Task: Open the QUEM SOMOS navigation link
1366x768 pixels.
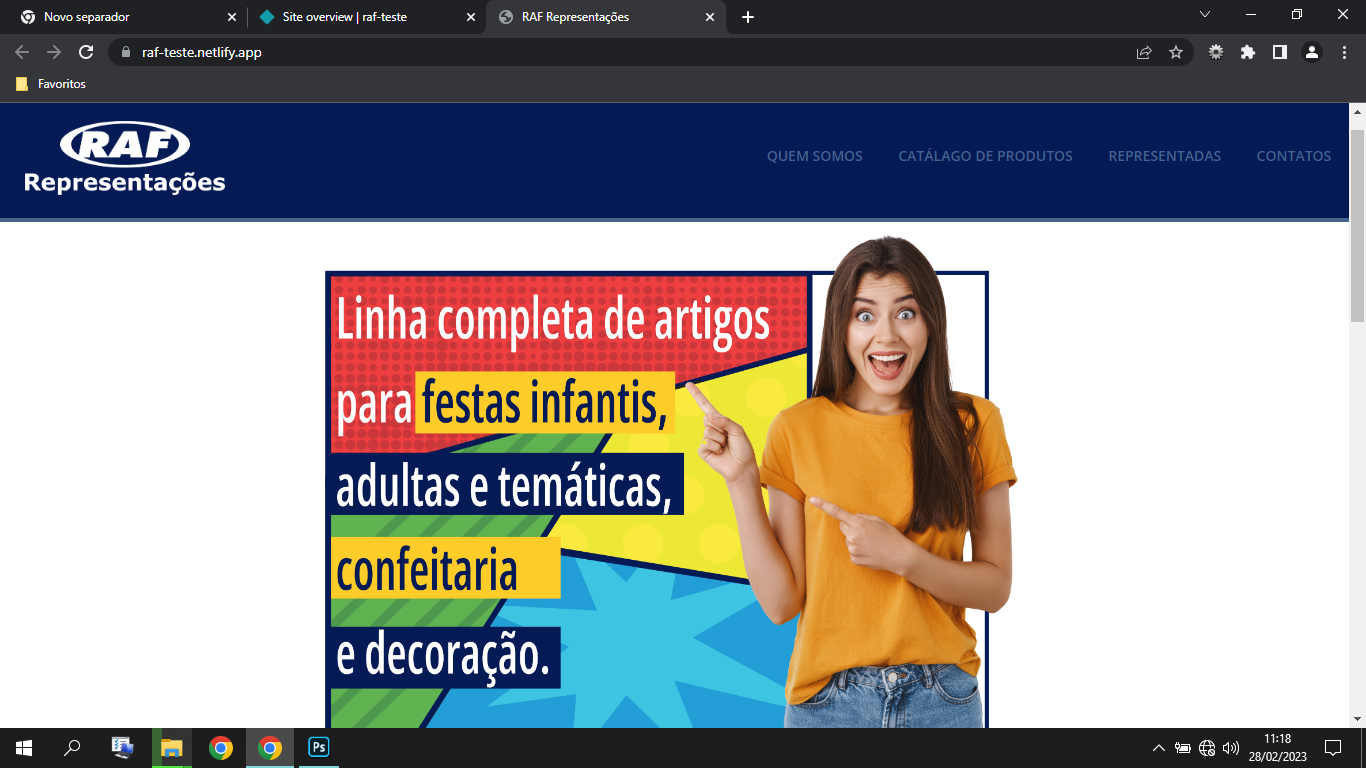Action: [815, 156]
